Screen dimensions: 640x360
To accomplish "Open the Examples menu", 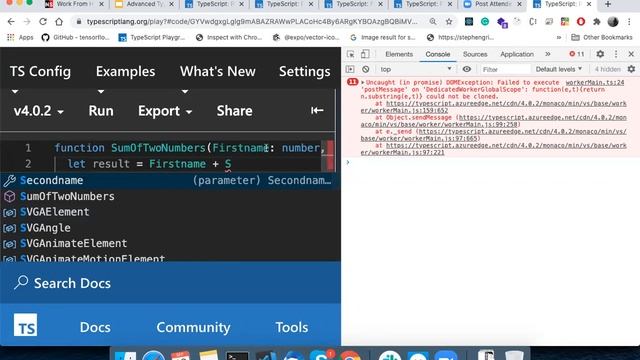I will [x=125, y=71].
